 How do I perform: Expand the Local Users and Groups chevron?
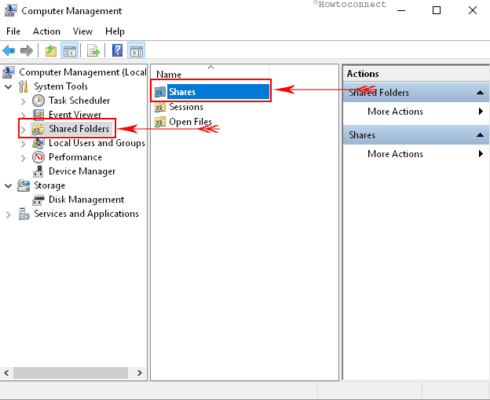[23, 144]
